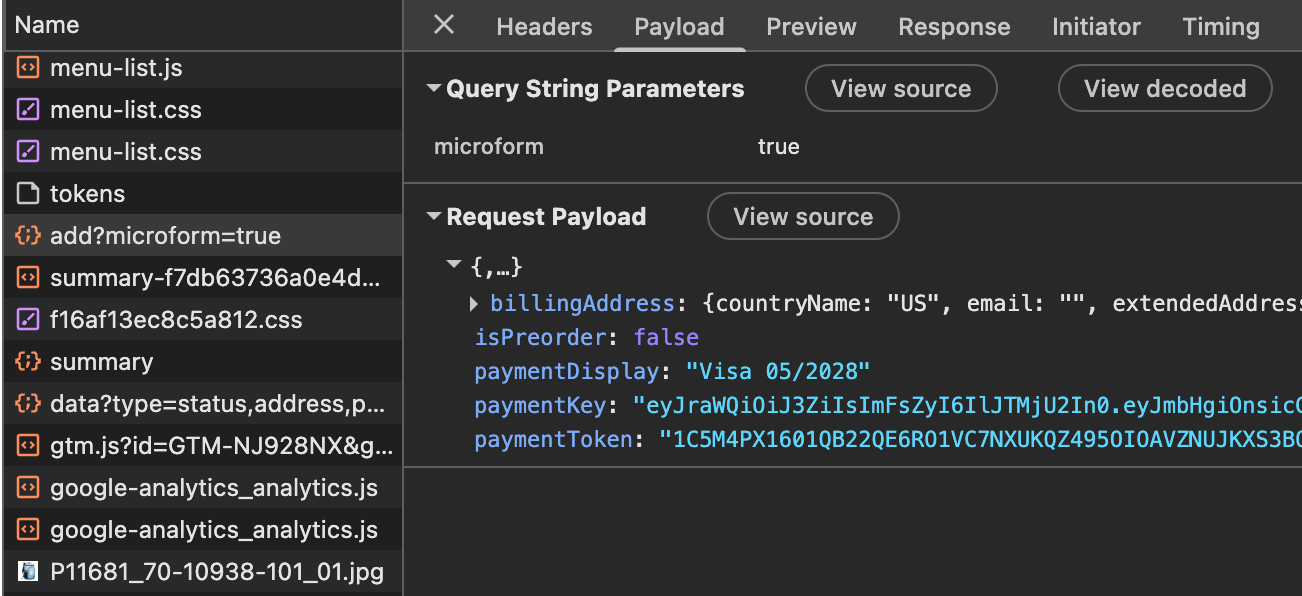
Task: Open the Response tab
Action: (954, 27)
